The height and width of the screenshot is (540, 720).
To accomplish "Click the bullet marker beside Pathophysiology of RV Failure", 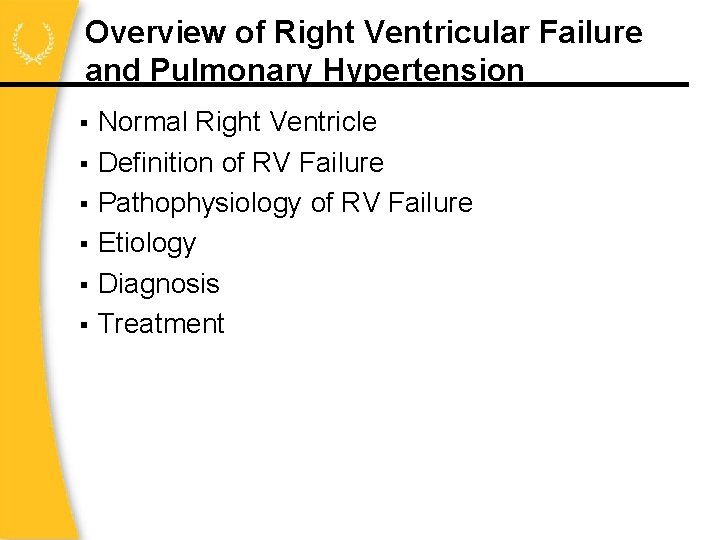I will 86,204.
